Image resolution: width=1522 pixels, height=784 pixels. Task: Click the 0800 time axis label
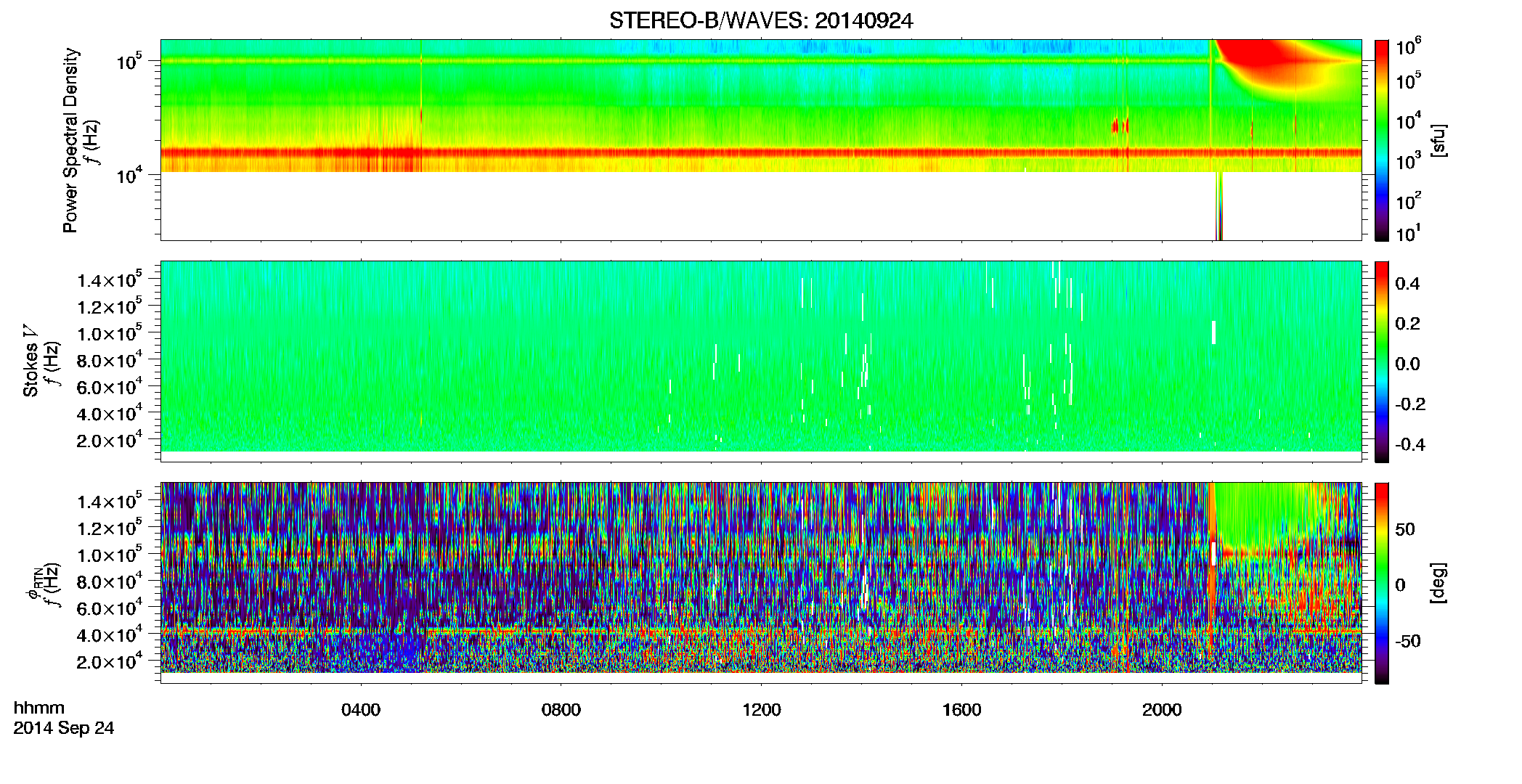pyautogui.click(x=561, y=710)
